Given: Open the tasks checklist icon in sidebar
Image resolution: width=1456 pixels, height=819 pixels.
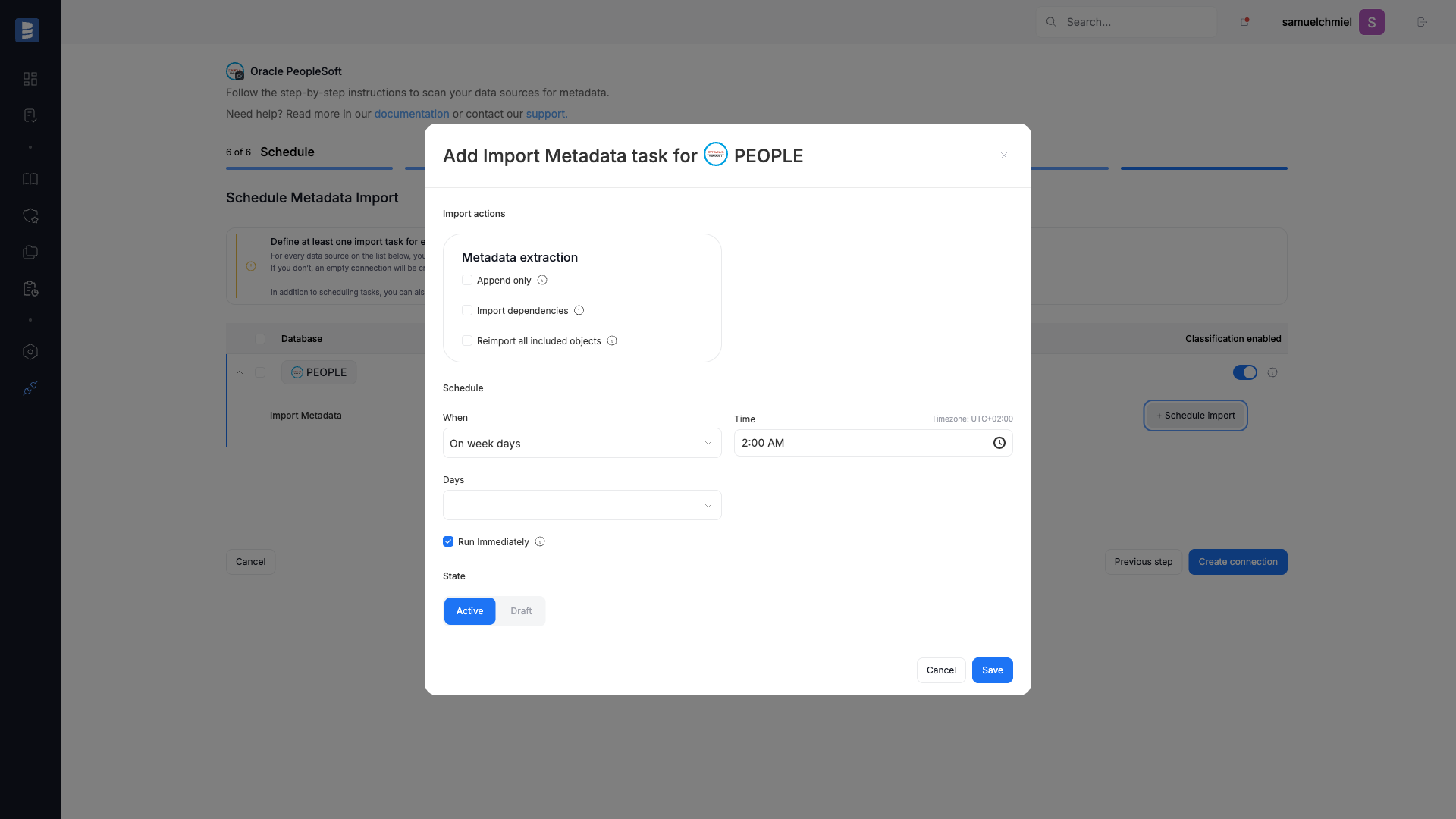Looking at the screenshot, I should coord(30,115).
